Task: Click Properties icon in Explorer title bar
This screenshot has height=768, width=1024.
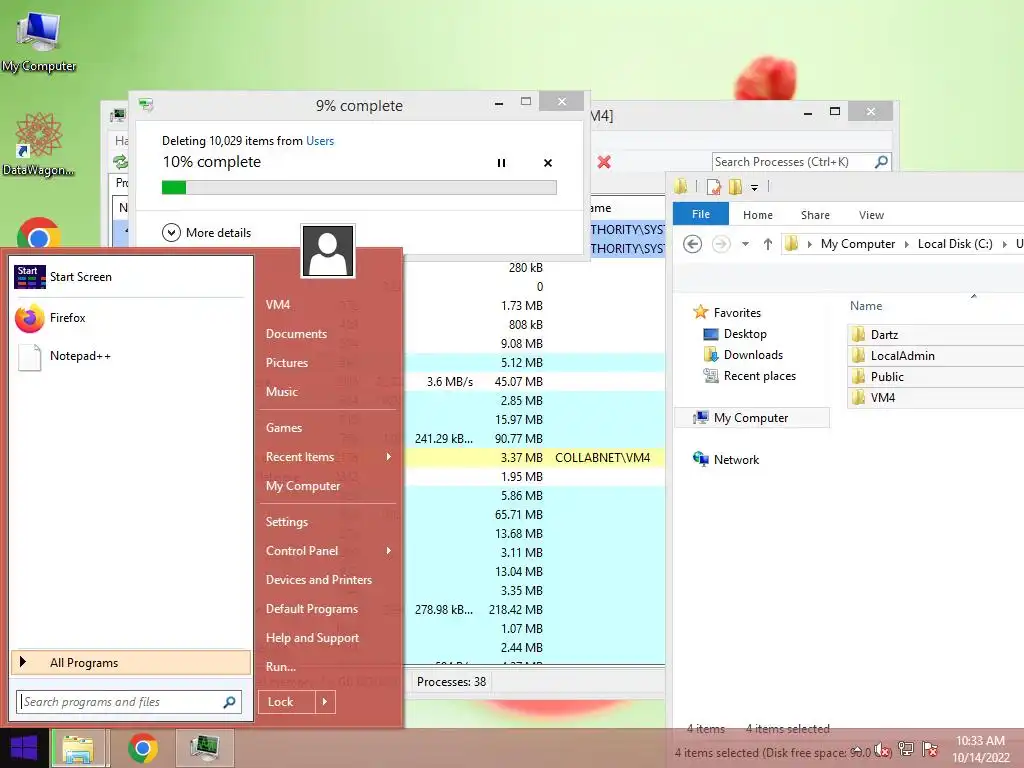Action: point(714,187)
